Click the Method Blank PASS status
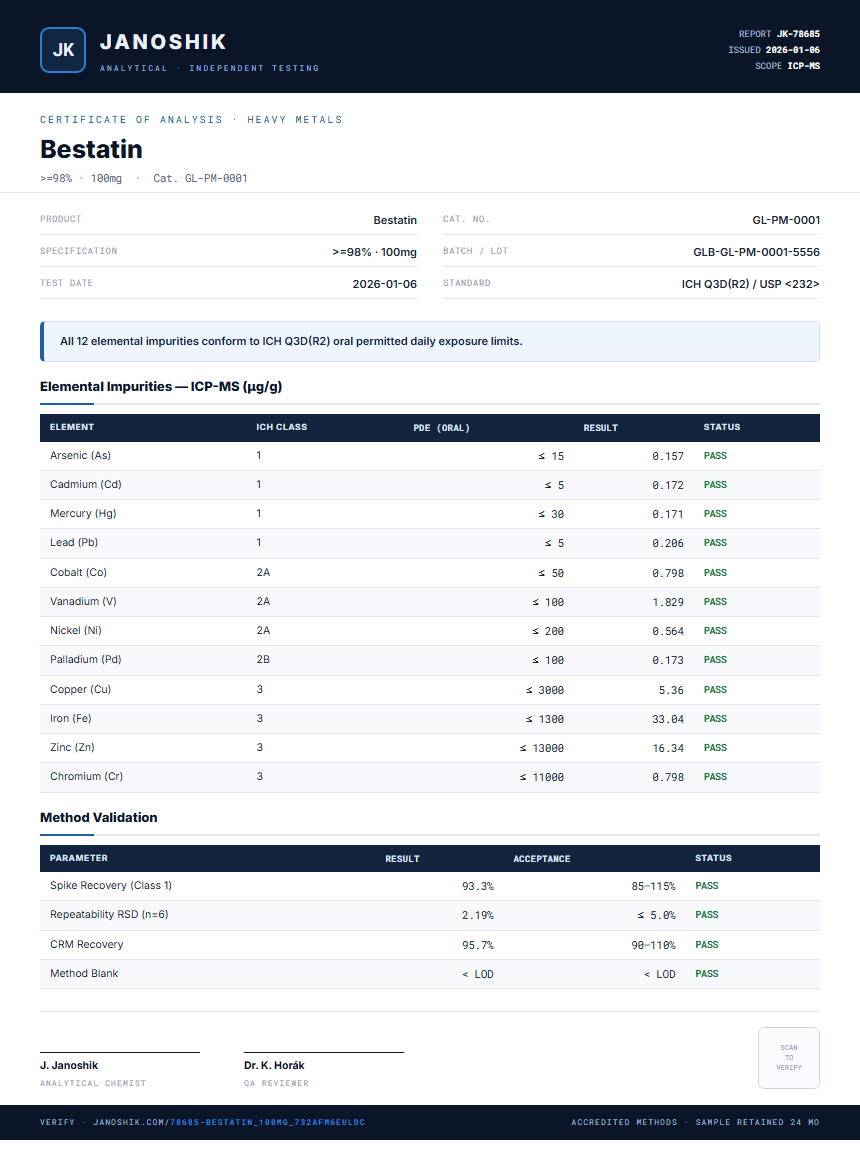This screenshot has width=860, height=1168. (707, 974)
